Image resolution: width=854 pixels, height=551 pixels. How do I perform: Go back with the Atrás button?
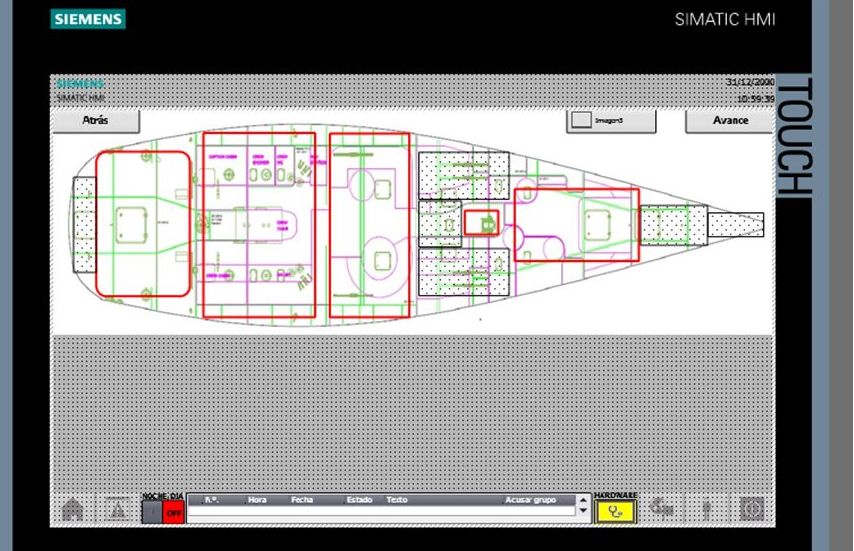coord(95,120)
